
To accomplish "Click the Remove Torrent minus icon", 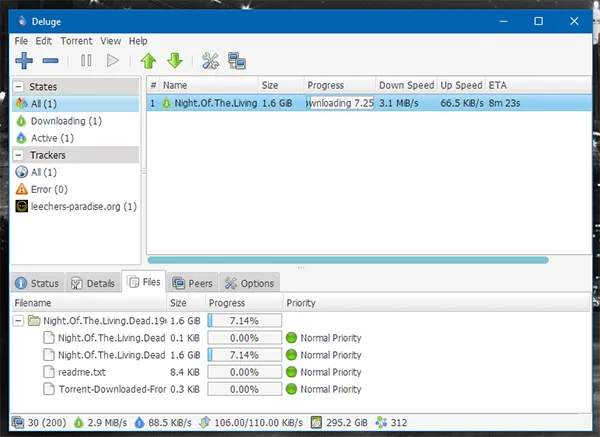I will (51, 60).
